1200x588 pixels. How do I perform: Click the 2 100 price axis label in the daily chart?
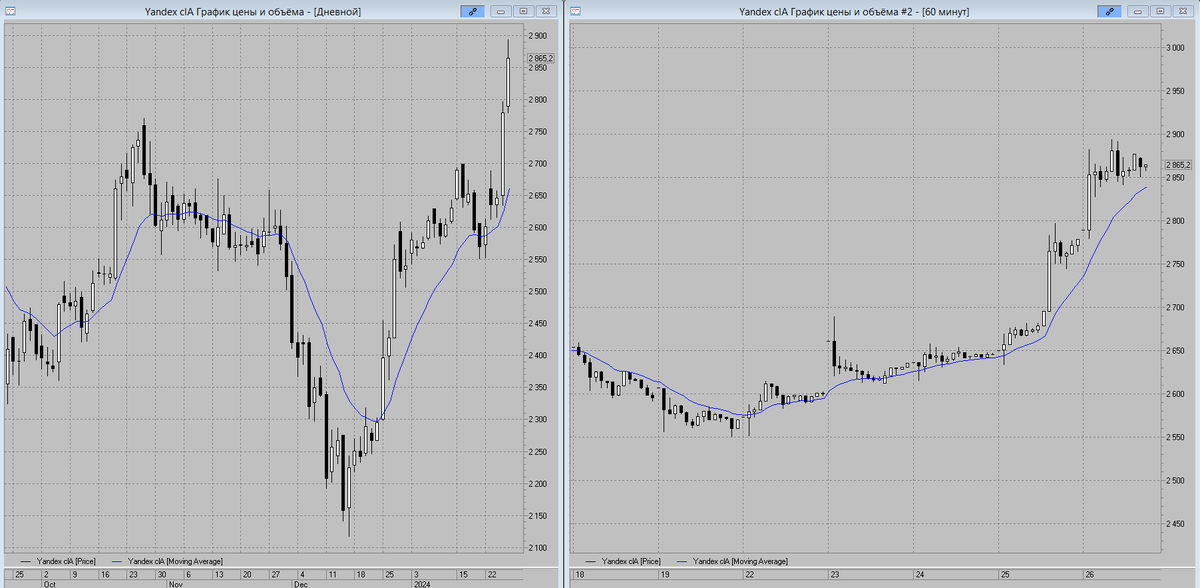(x=538, y=548)
